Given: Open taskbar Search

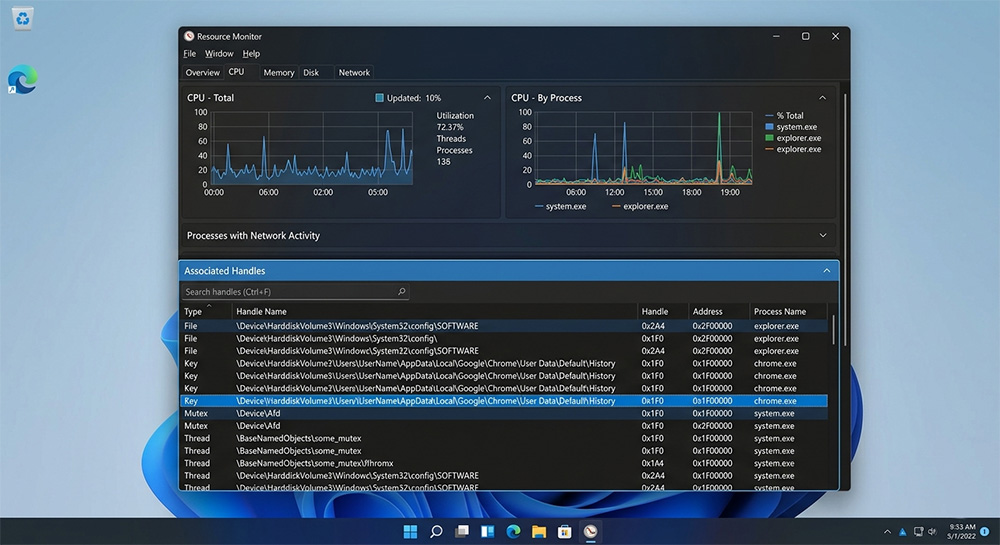Looking at the screenshot, I should 436,532.
